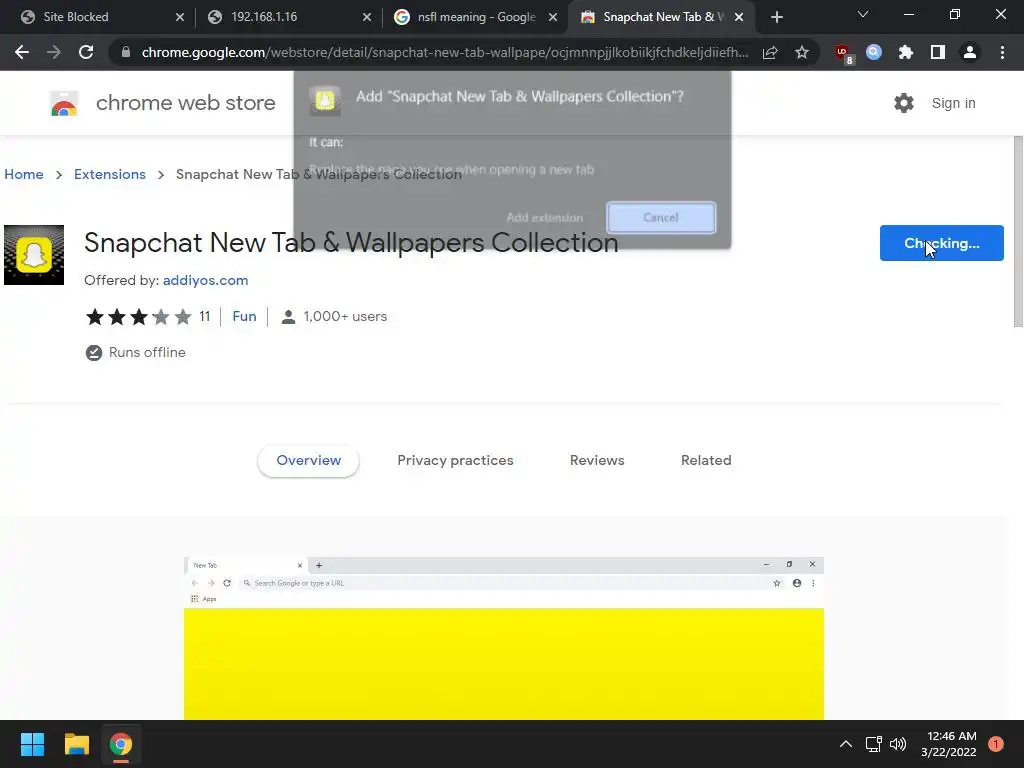Click the page vertical scrollbar
The image size is (1024, 768).
click(1018, 231)
